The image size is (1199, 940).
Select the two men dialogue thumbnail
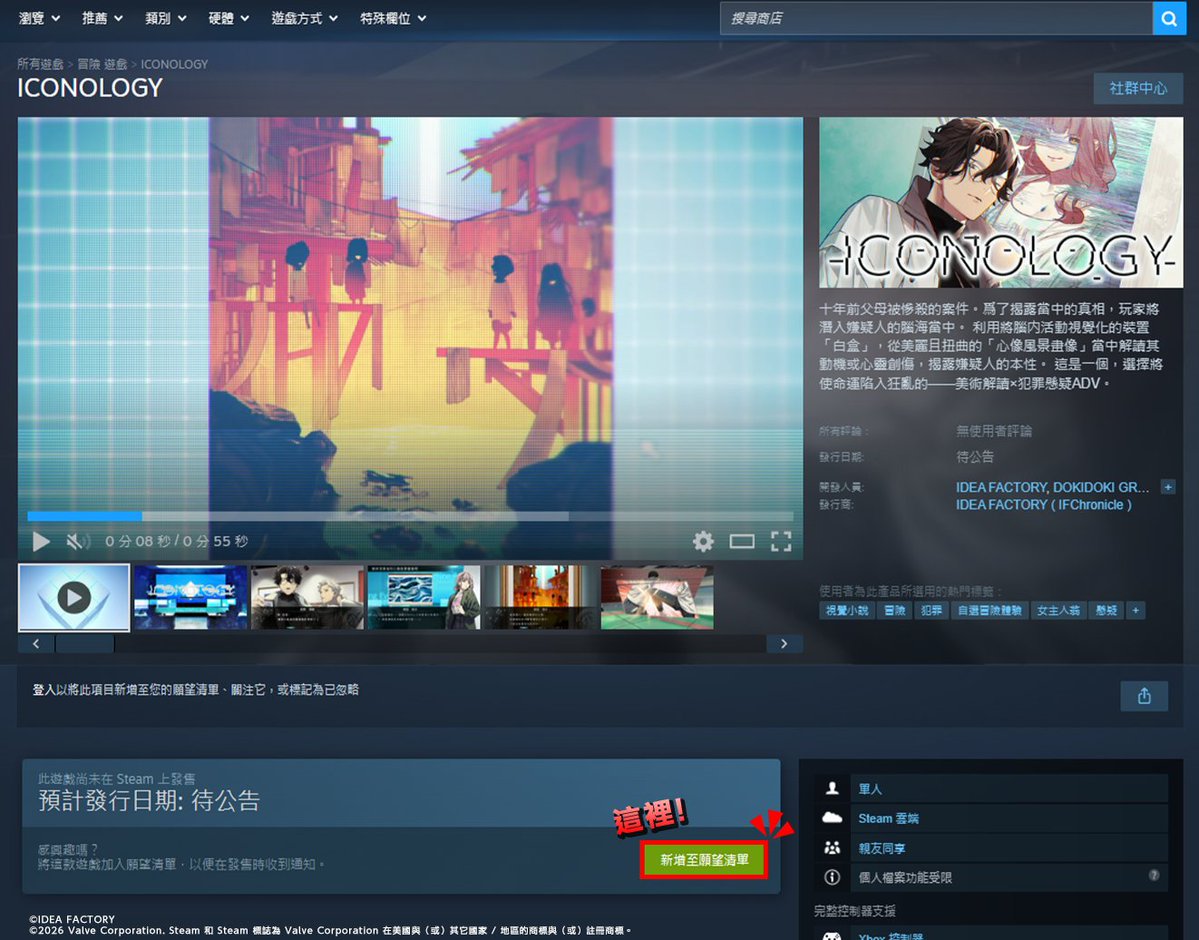click(307, 597)
